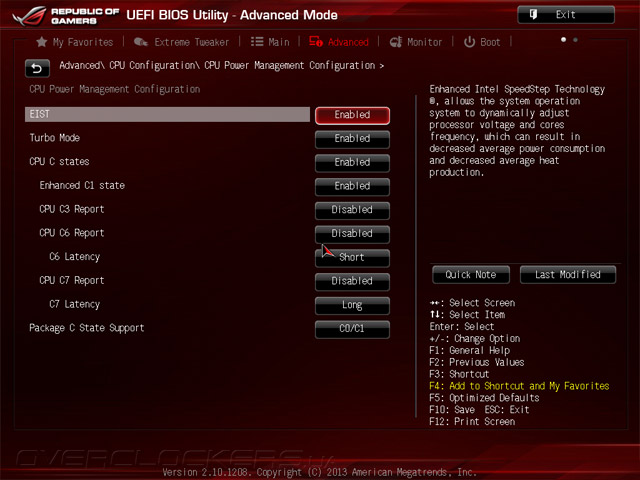Image resolution: width=640 pixels, height=480 pixels.
Task: Open the C6 Latency Short dropdown
Action: click(352, 258)
